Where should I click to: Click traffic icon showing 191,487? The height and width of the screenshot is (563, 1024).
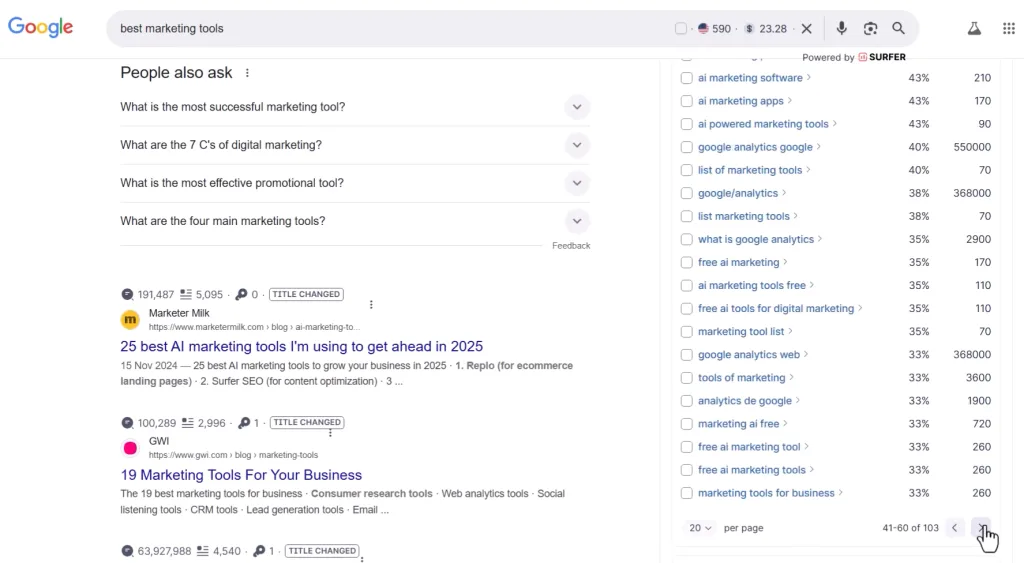tap(127, 295)
